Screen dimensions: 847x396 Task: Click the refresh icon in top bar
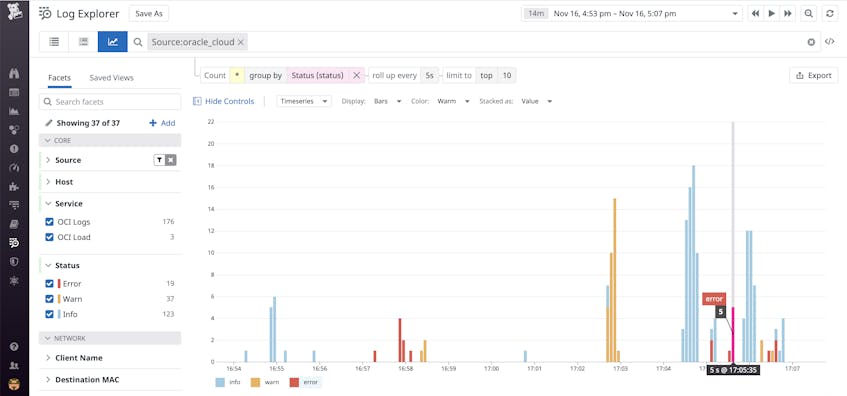tap(830, 14)
